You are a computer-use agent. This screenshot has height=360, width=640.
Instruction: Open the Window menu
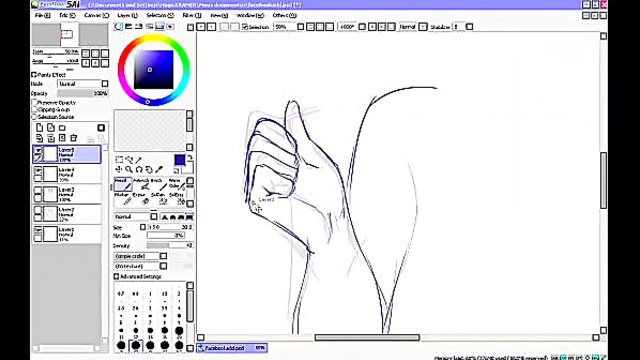[250, 15]
